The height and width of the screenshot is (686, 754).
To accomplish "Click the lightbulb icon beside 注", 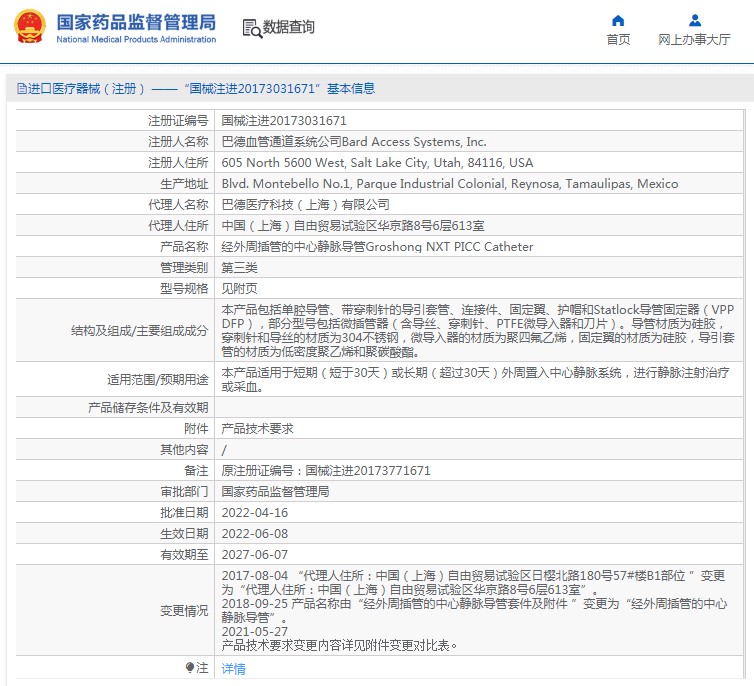I will tap(190, 667).
